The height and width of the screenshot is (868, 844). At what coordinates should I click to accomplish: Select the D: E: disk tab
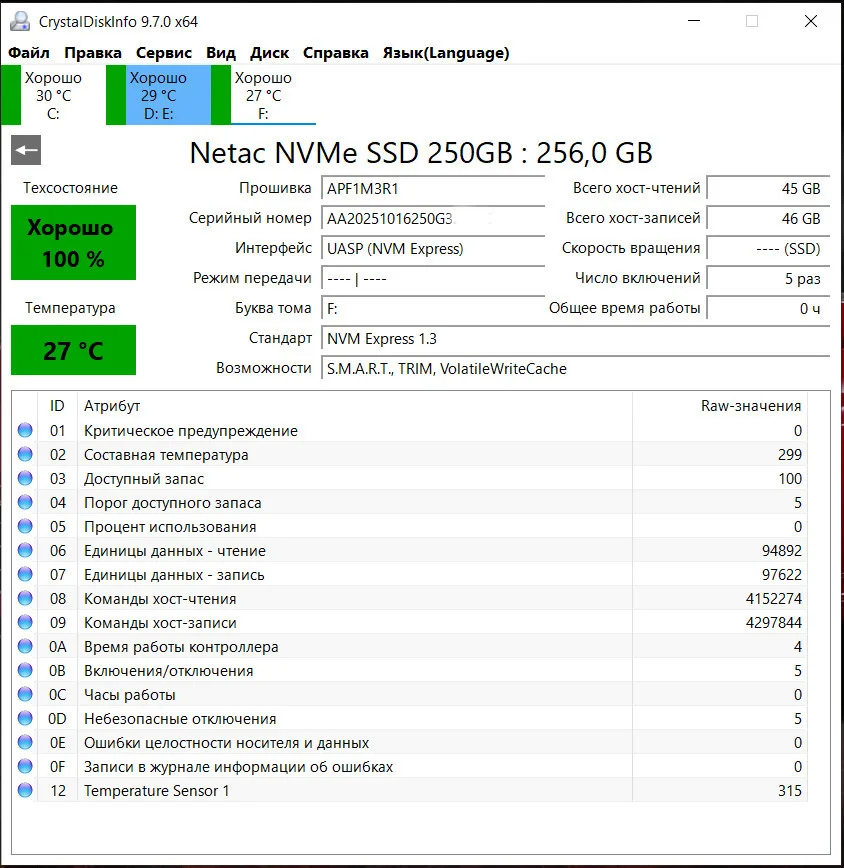pyautogui.click(x=158, y=95)
